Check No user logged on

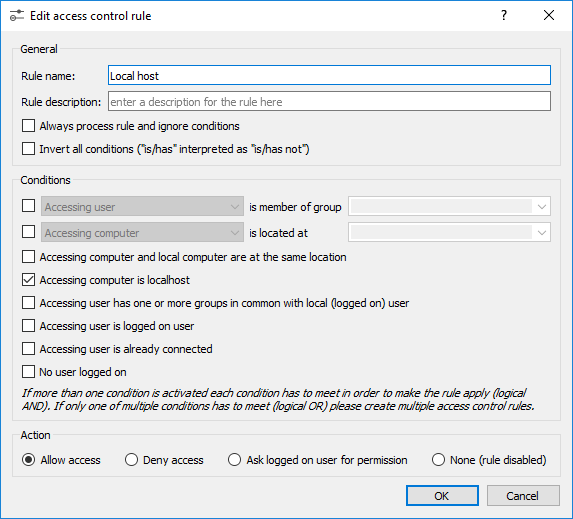pyautogui.click(x=29, y=372)
